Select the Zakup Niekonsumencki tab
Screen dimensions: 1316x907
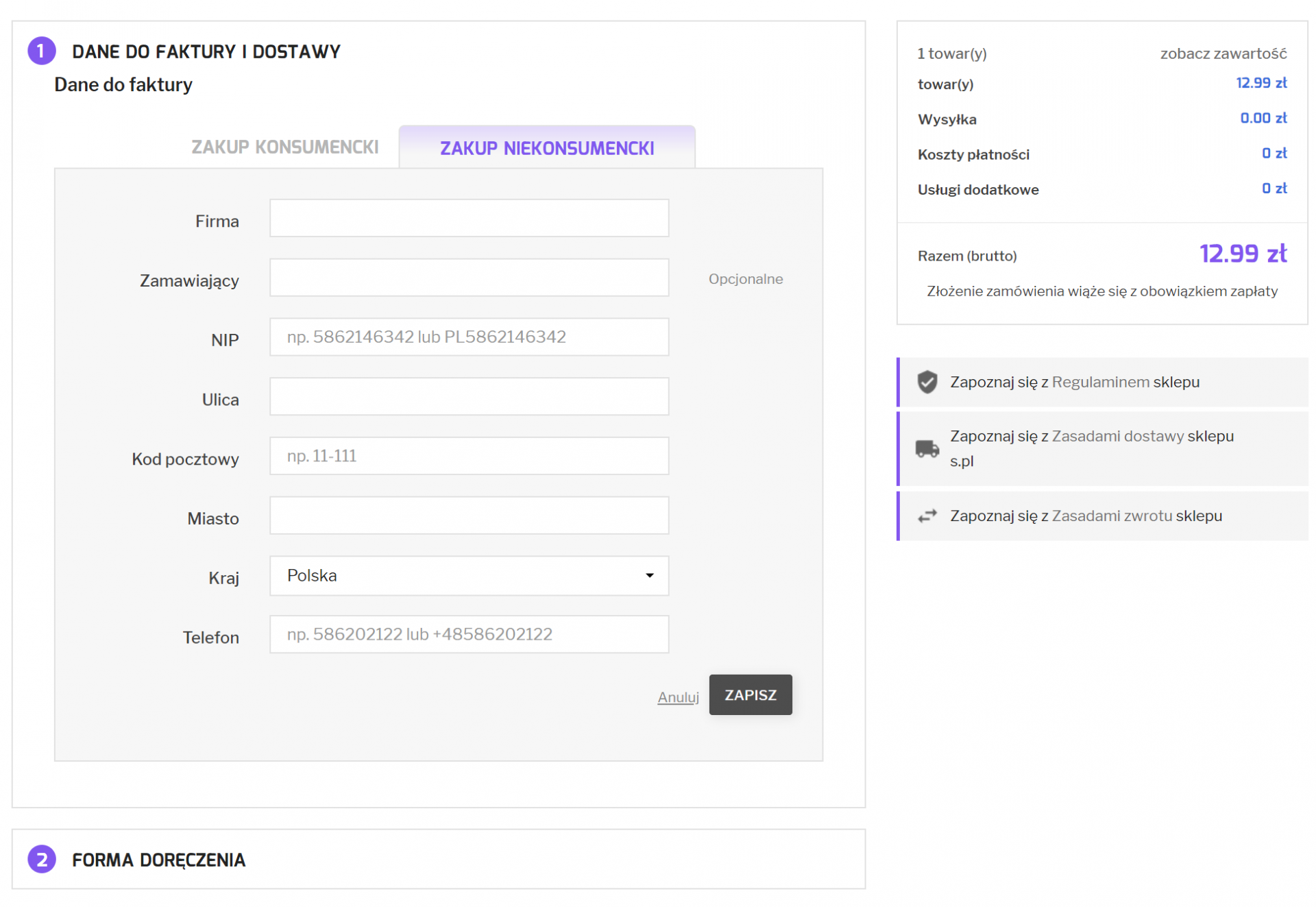pos(546,148)
